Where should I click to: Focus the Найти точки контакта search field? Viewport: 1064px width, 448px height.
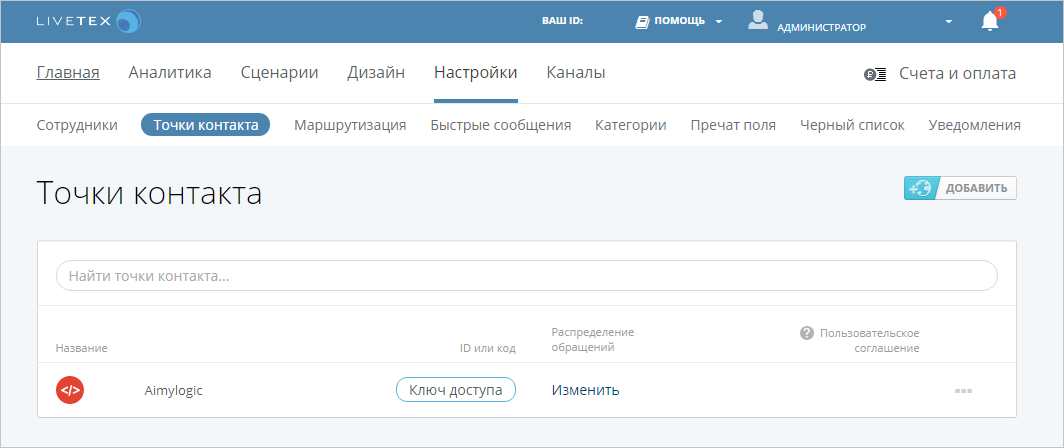(526, 276)
